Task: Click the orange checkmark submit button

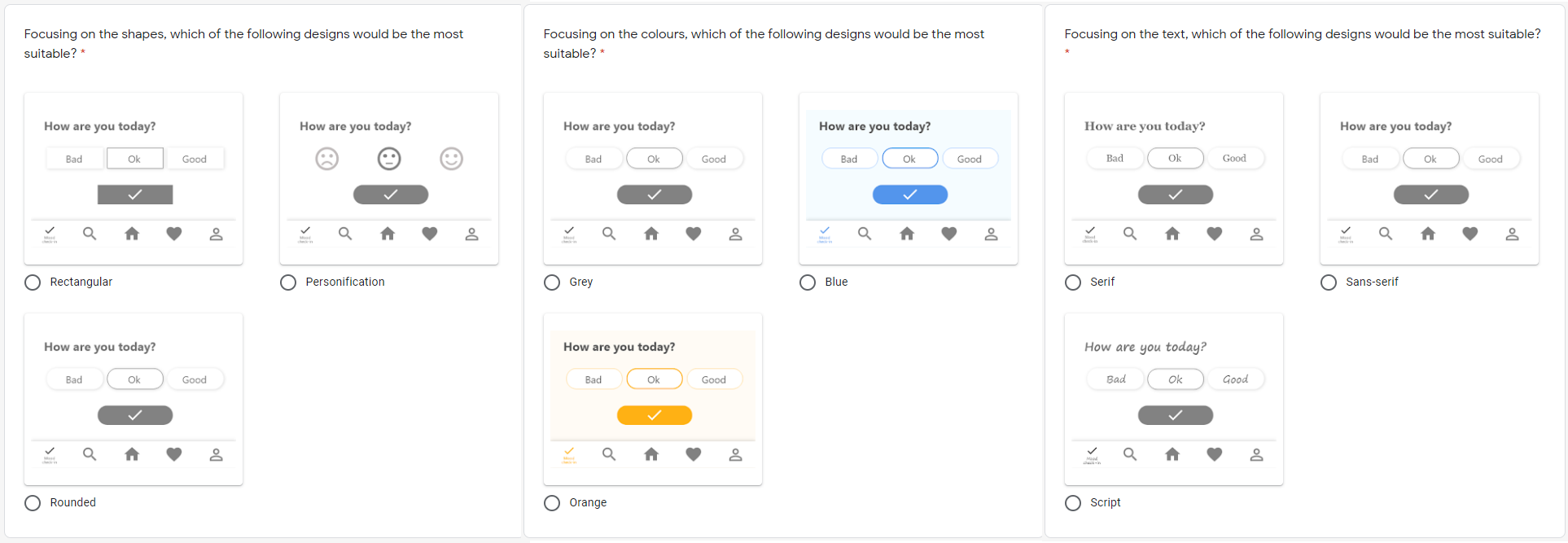Action: tap(655, 415)
